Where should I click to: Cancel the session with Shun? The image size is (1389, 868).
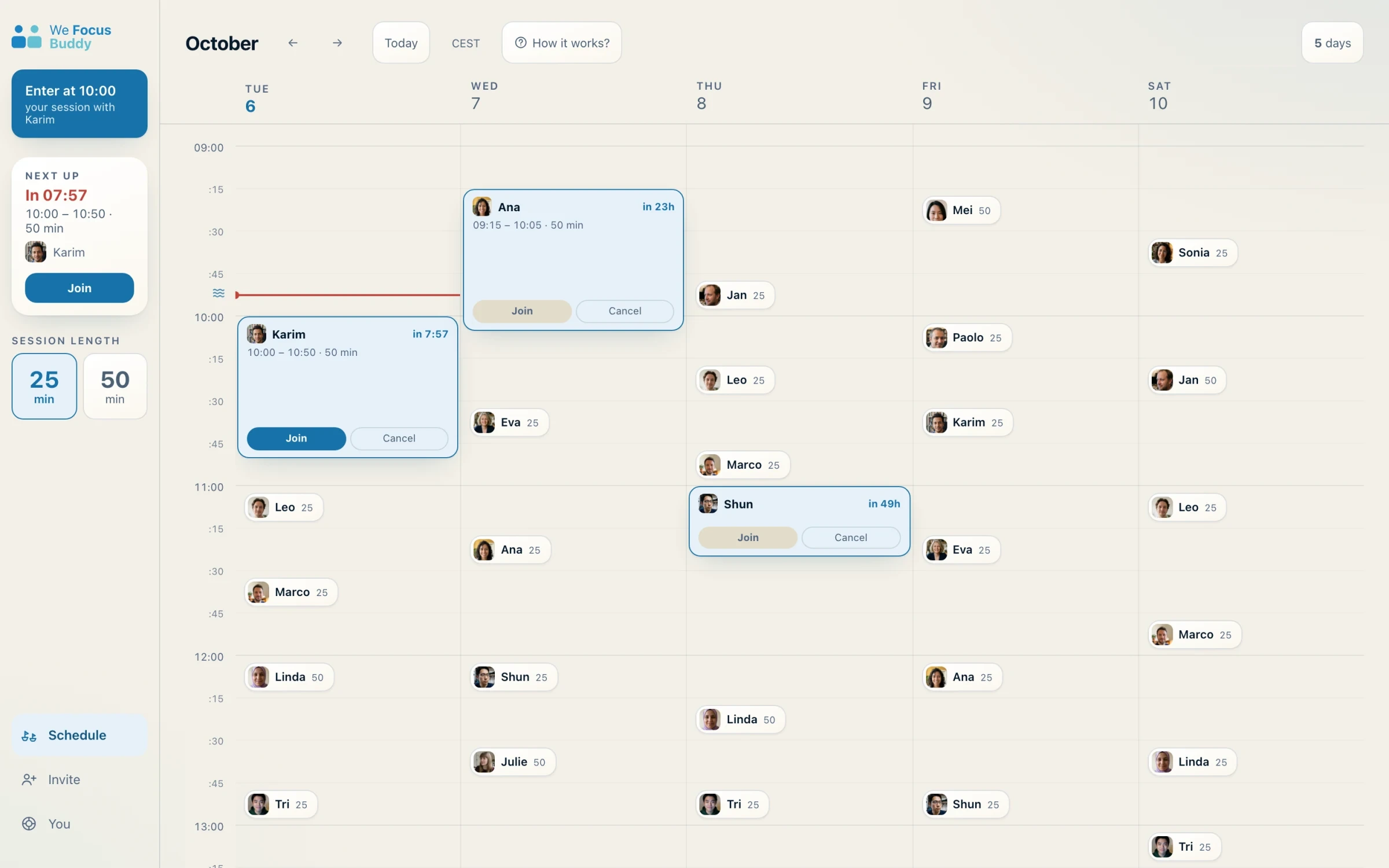pyautogui.click(x=851, y=538)
